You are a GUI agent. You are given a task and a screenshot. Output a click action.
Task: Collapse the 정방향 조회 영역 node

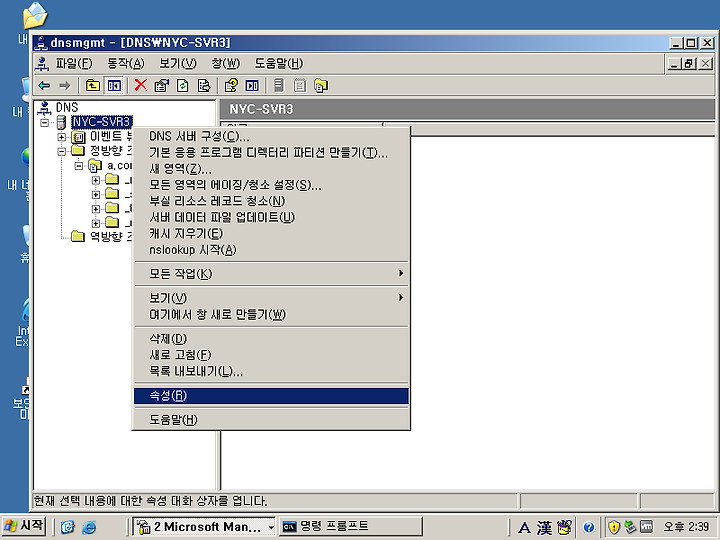click(x=62, y=151)
